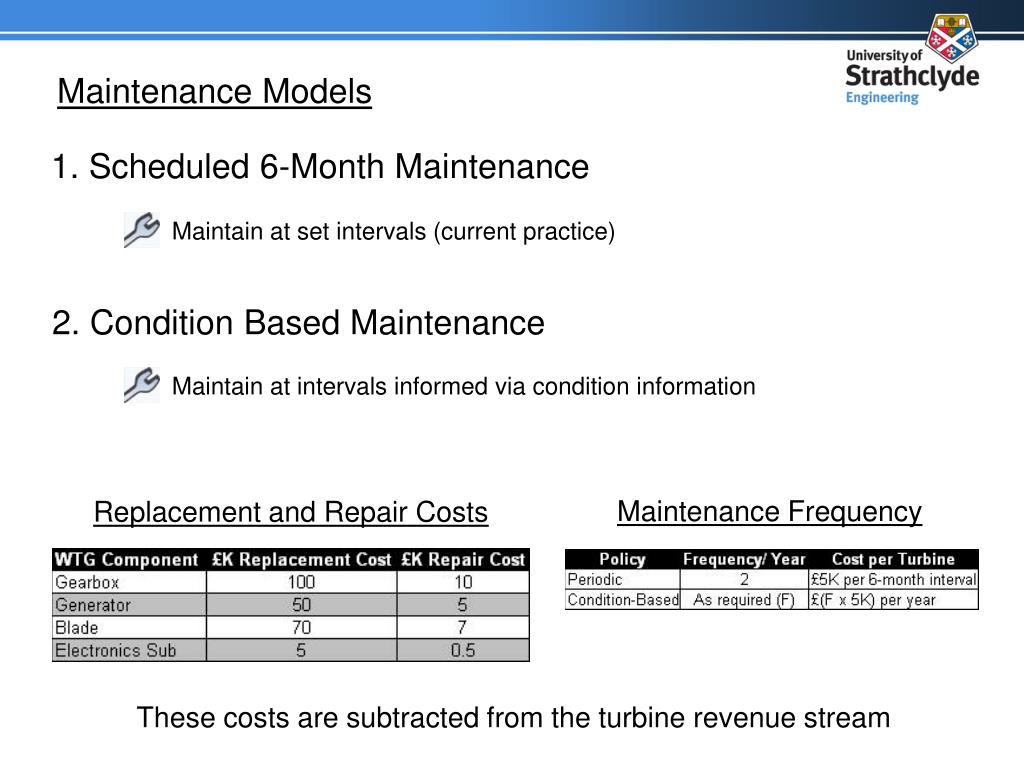1024x768 pixels.
Task: Click the Periodic frequency value '2'
Action: pos(744,580)
